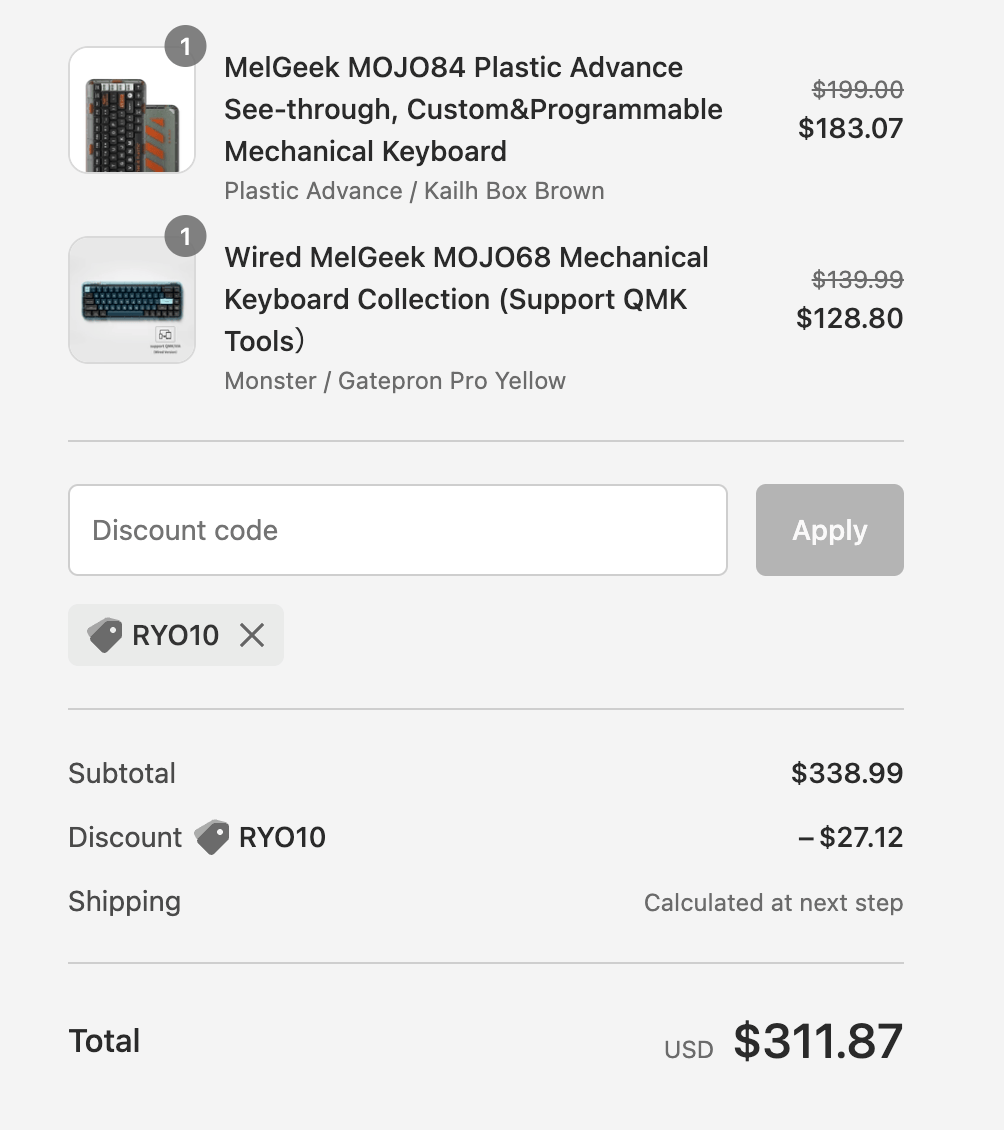
Task: Click the Plastic Advance / Kailh Box Brown variant
Action: pyautogui.click(x=414, y=191)
